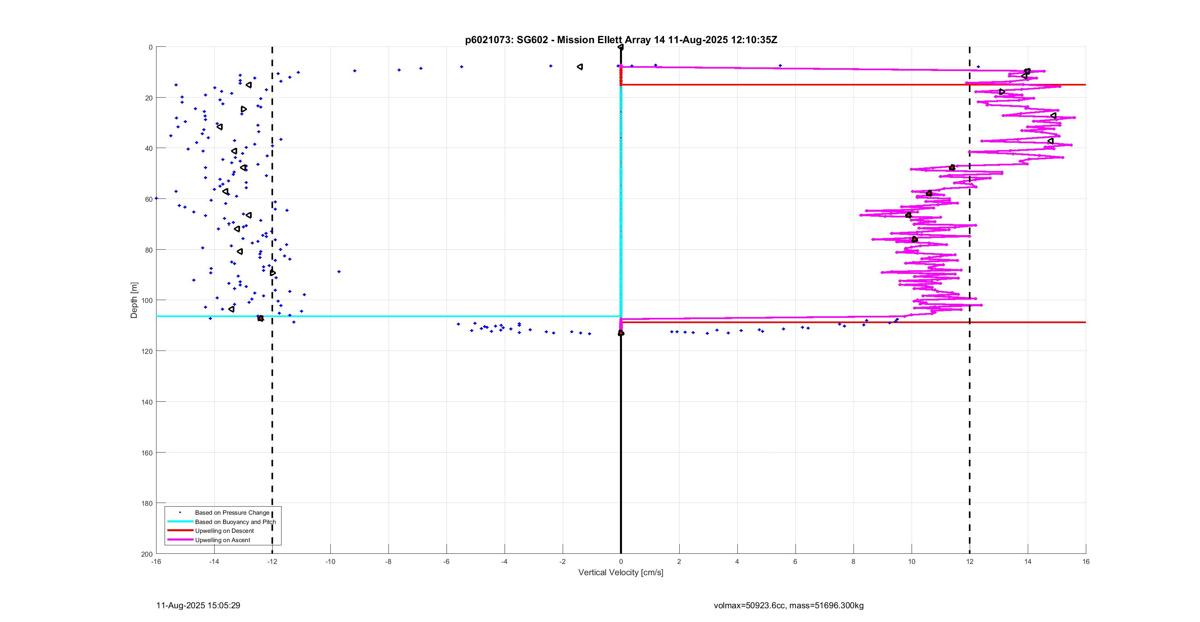This screenshot has height=622, width=1200.
Task: Click the blue dot marker in the legend
Action: click(180, 512)
